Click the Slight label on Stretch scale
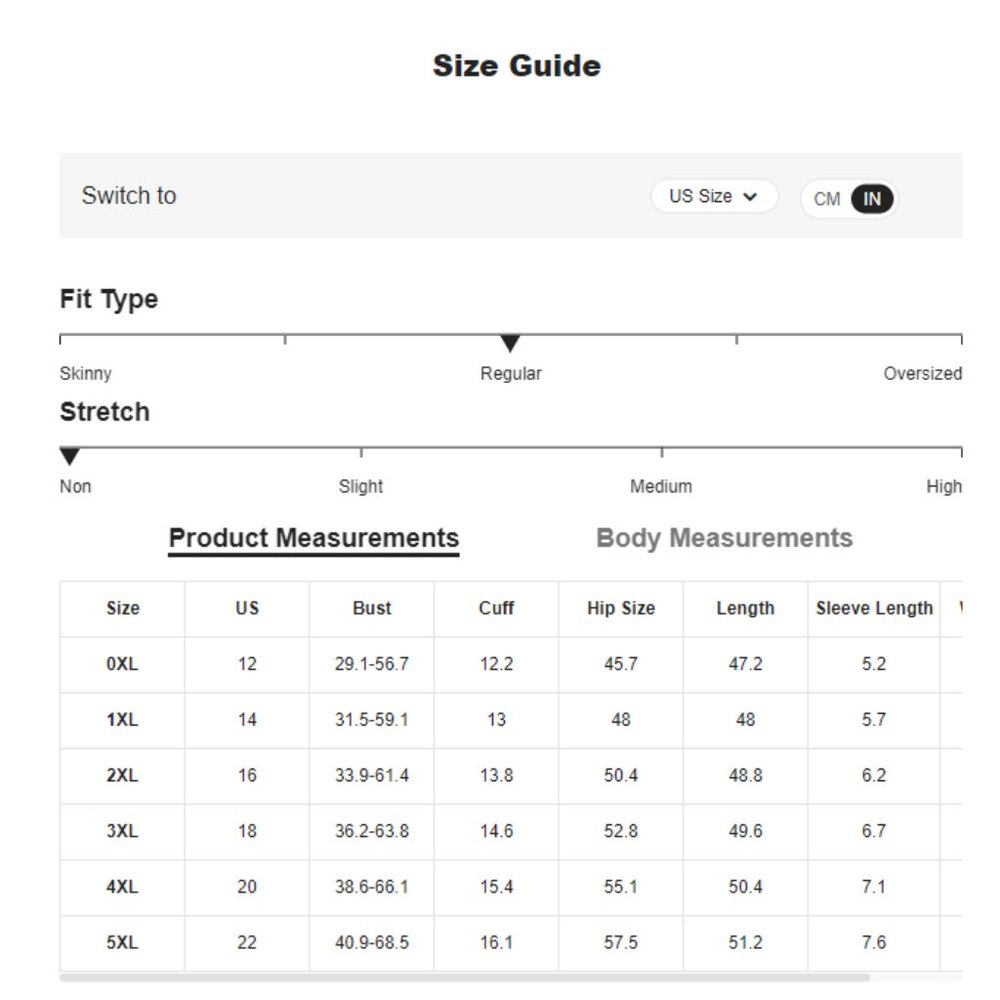The height and width of the screenshot is (1000, 1000). [x=360, y=487]
